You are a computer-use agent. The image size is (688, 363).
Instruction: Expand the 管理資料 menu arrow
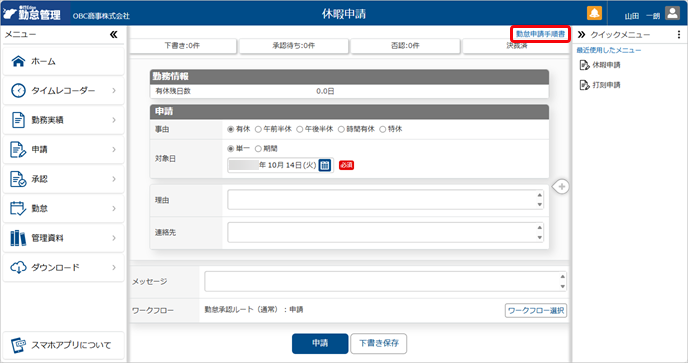pyautogui.click(x=114, y=238)
